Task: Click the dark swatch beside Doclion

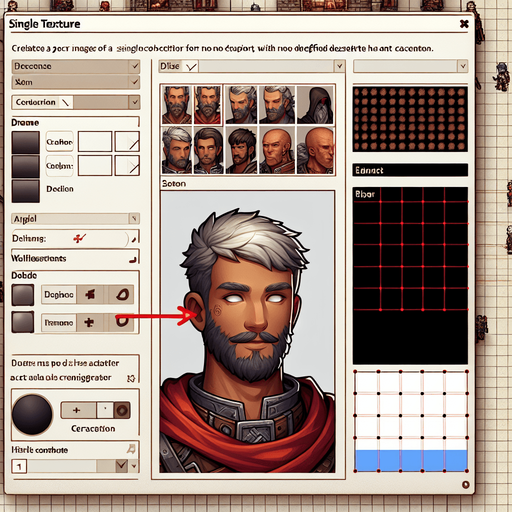Action: (26, 191)
